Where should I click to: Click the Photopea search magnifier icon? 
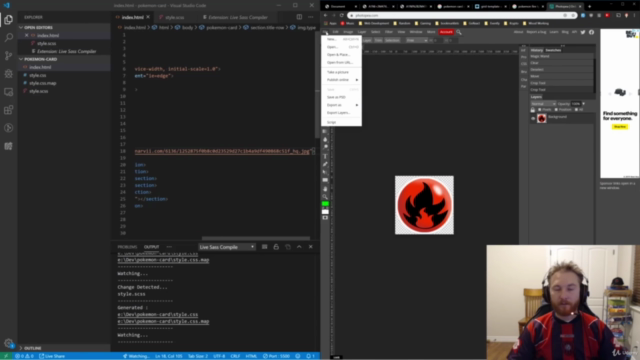(x=459, y=32)
